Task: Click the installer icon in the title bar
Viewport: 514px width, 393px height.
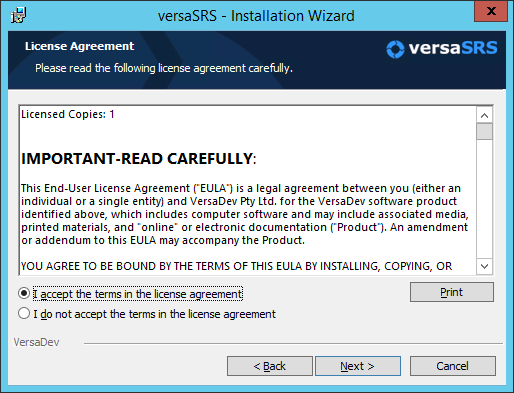Action: (18, 15)
